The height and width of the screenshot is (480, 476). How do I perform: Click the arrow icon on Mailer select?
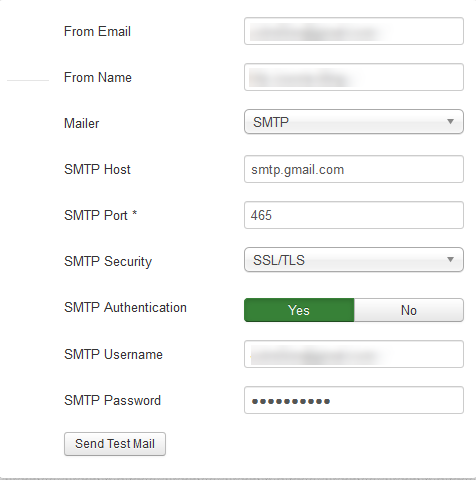(450, 122)
